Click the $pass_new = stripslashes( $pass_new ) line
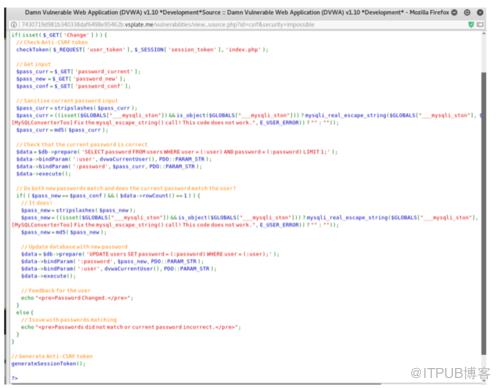 78,210
